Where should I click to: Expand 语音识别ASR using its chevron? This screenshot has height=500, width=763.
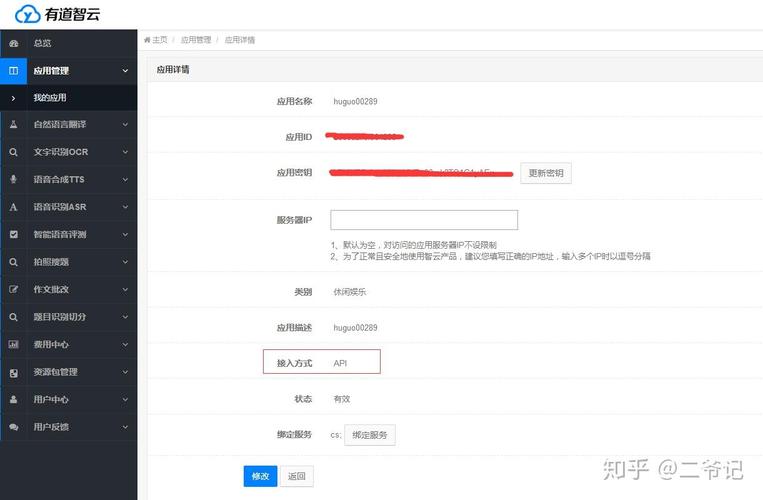click(125, 207)
